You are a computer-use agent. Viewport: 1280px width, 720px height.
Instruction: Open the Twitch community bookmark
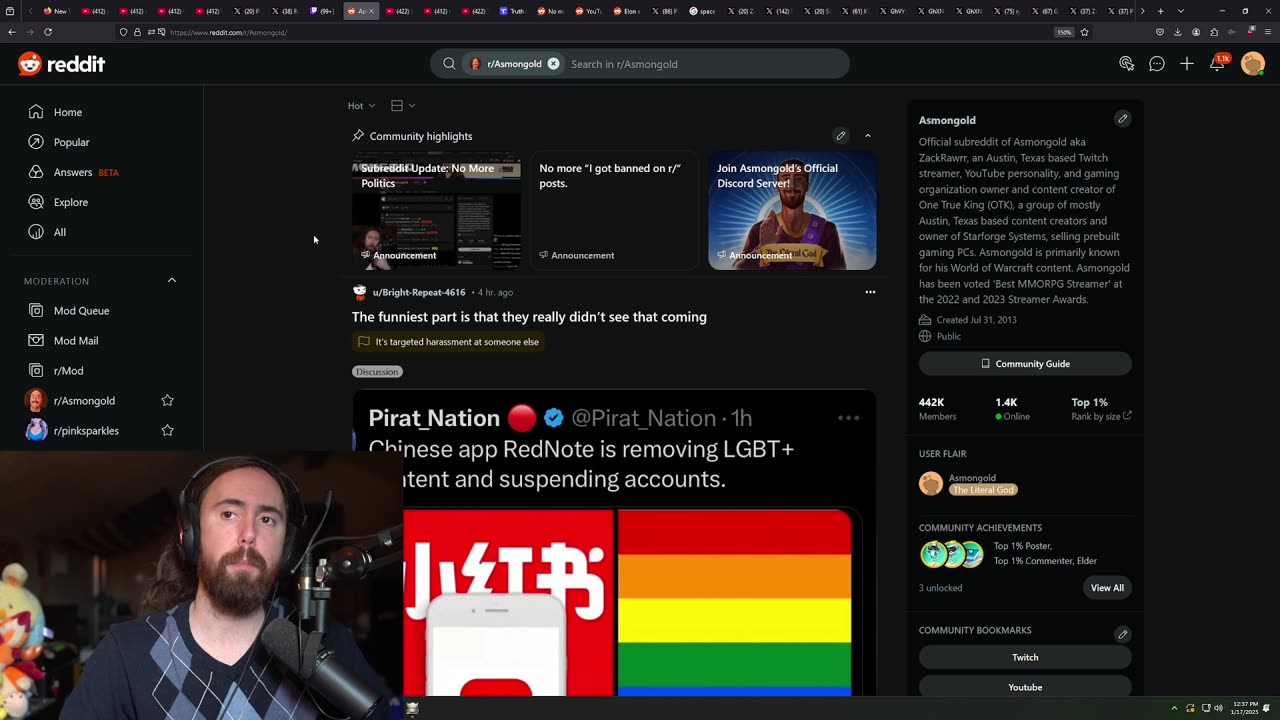click(x=1025, y=657)
